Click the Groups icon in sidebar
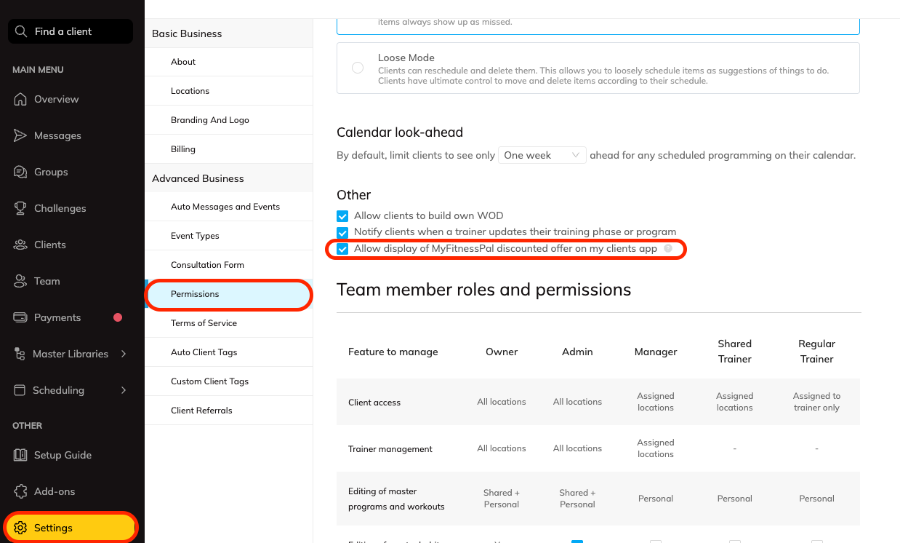The height and width of the screenshot is (543, 900). click(20, 172)
